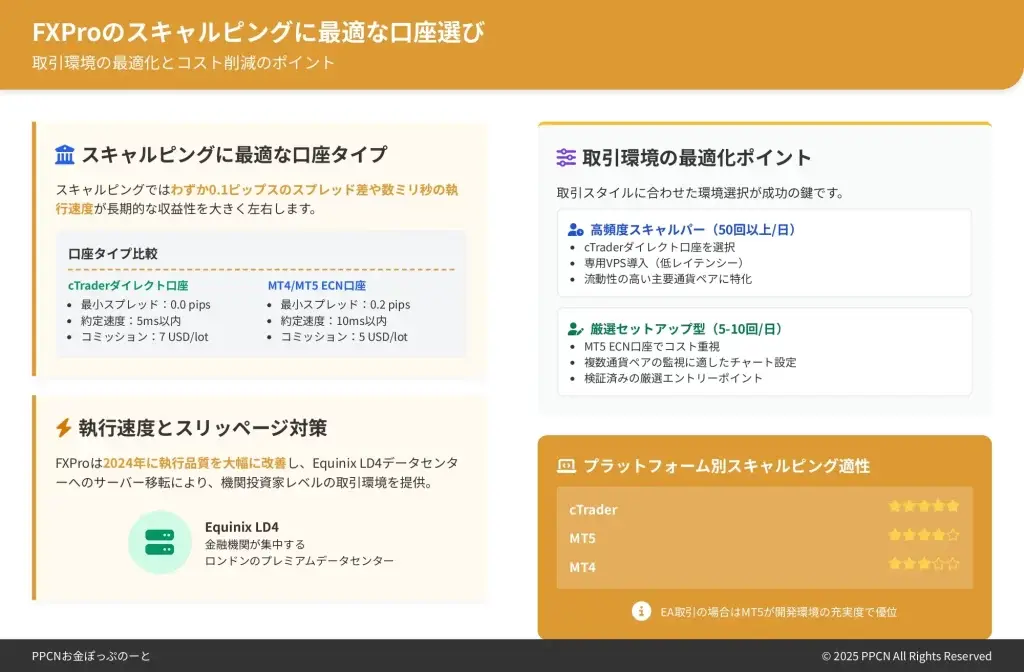The width and height of the screenshot is (1024, 672).
Task: Click the © 2025 PPCN All Rights Reserved text
Action: point(906,656)
